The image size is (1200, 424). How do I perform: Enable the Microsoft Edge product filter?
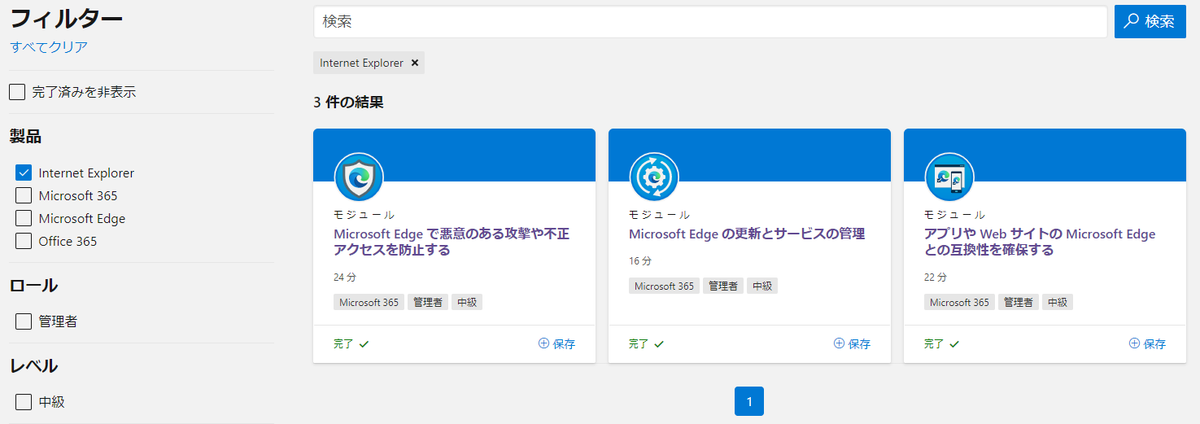click(x=24, y=218)
